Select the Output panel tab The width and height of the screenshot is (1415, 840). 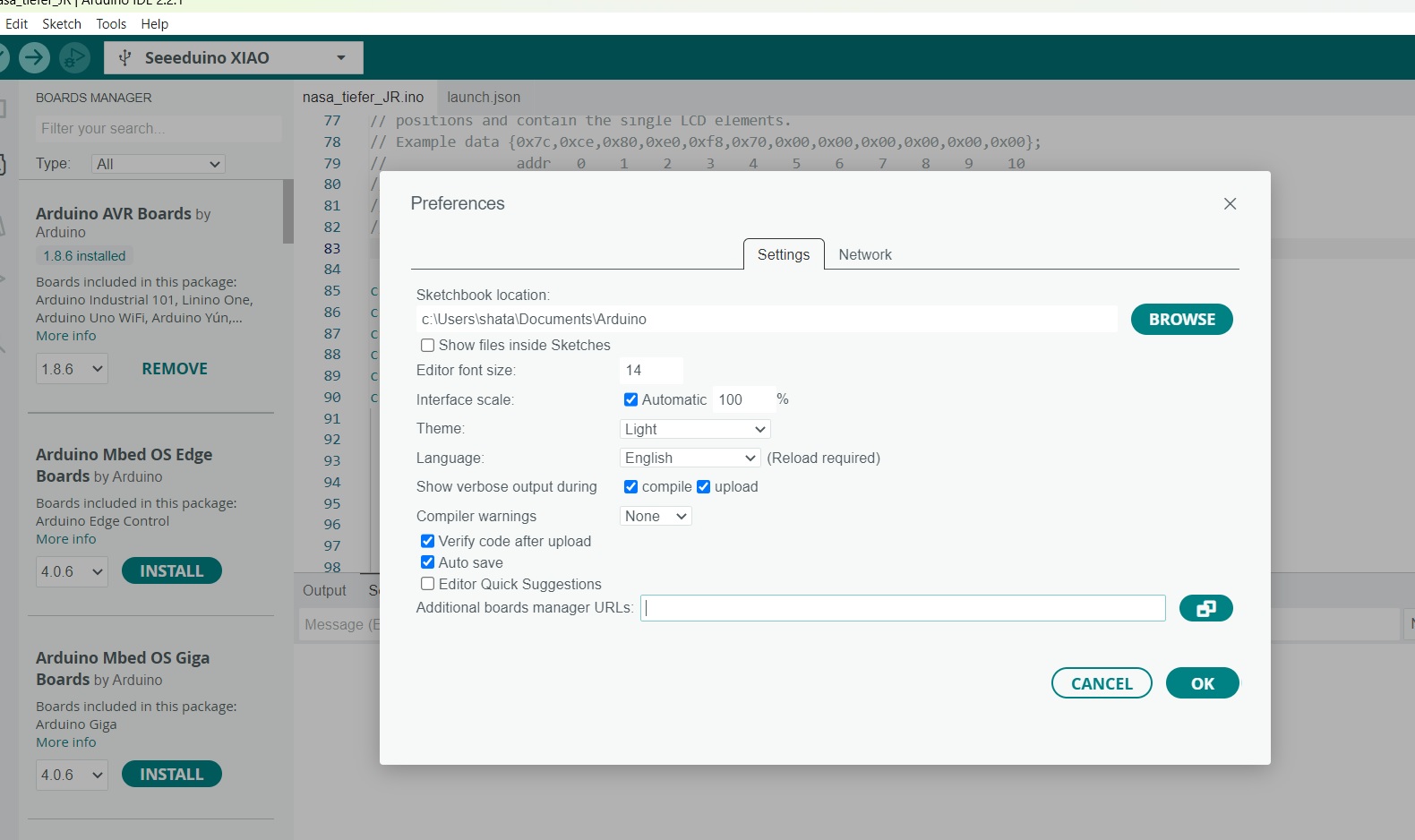324,590
